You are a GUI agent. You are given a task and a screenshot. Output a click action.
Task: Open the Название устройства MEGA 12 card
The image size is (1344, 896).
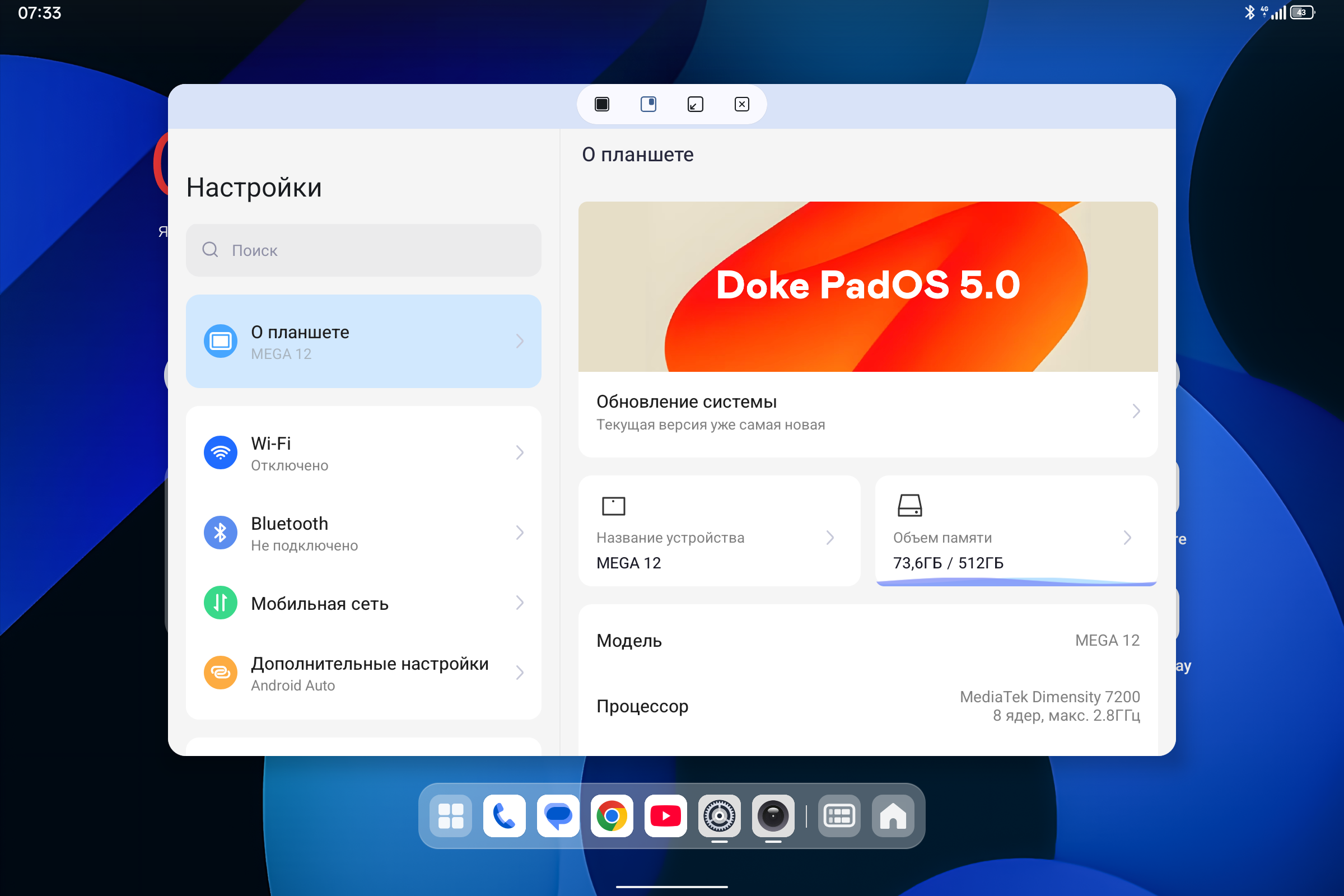pyautogui.click(x=719, y=531)
